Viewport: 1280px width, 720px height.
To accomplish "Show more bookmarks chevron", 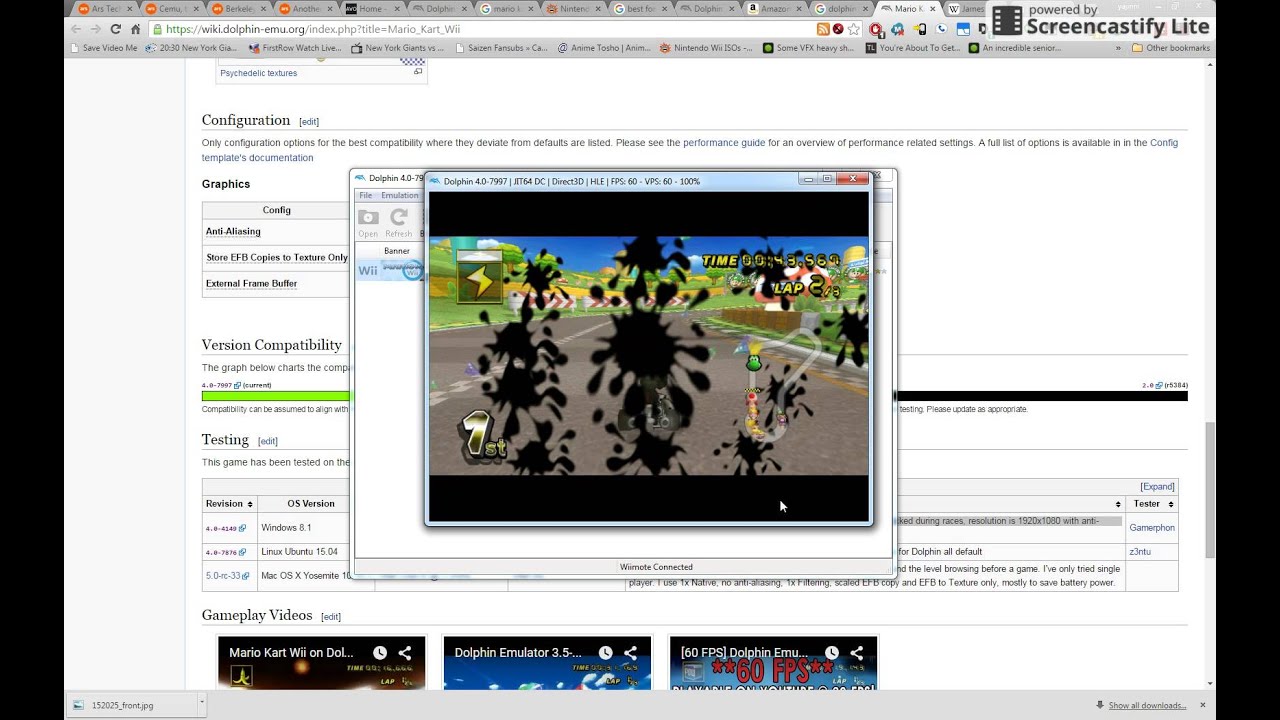I will (x=1118, y=48).
